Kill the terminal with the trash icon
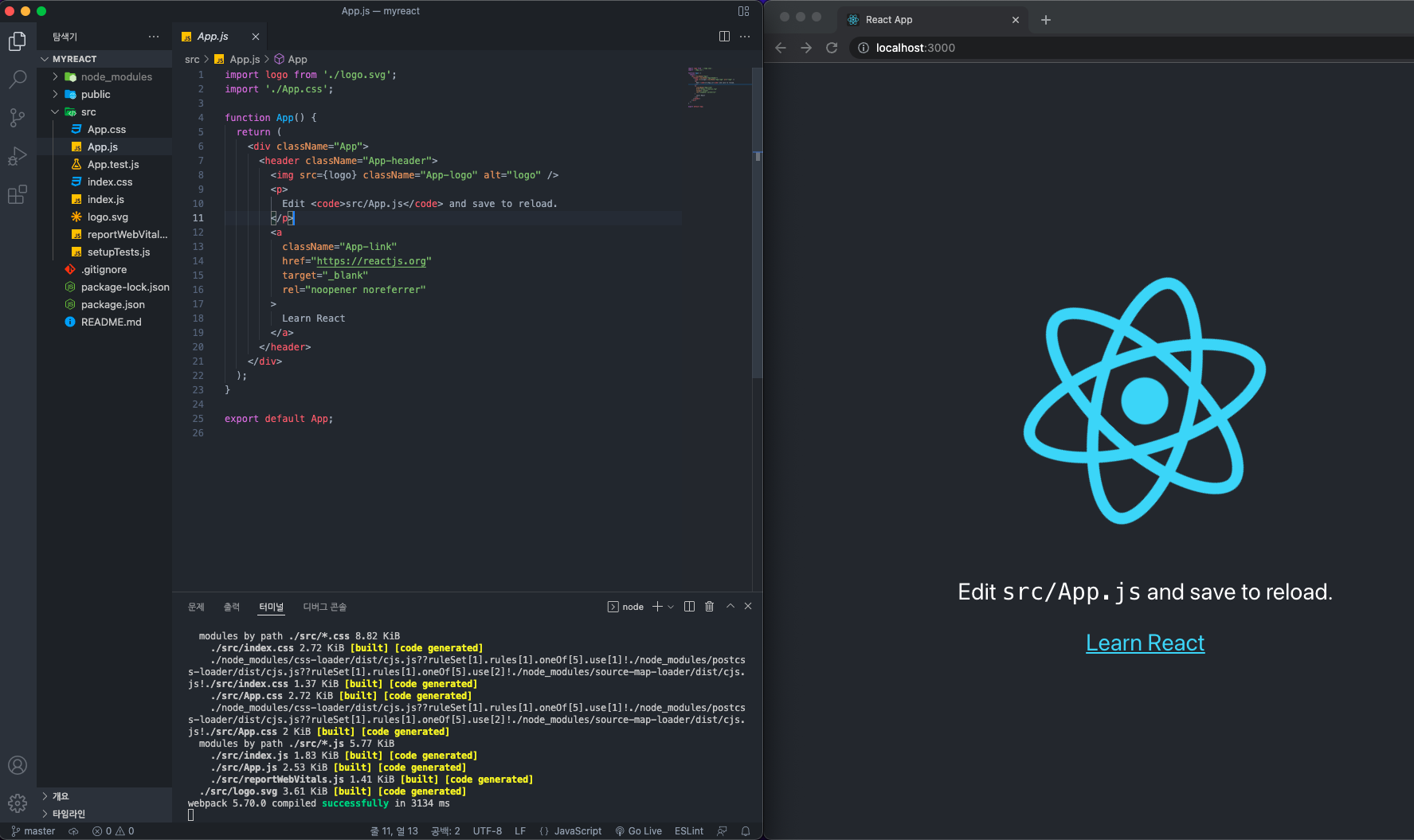1414x840 pixels. coord(710,607)
